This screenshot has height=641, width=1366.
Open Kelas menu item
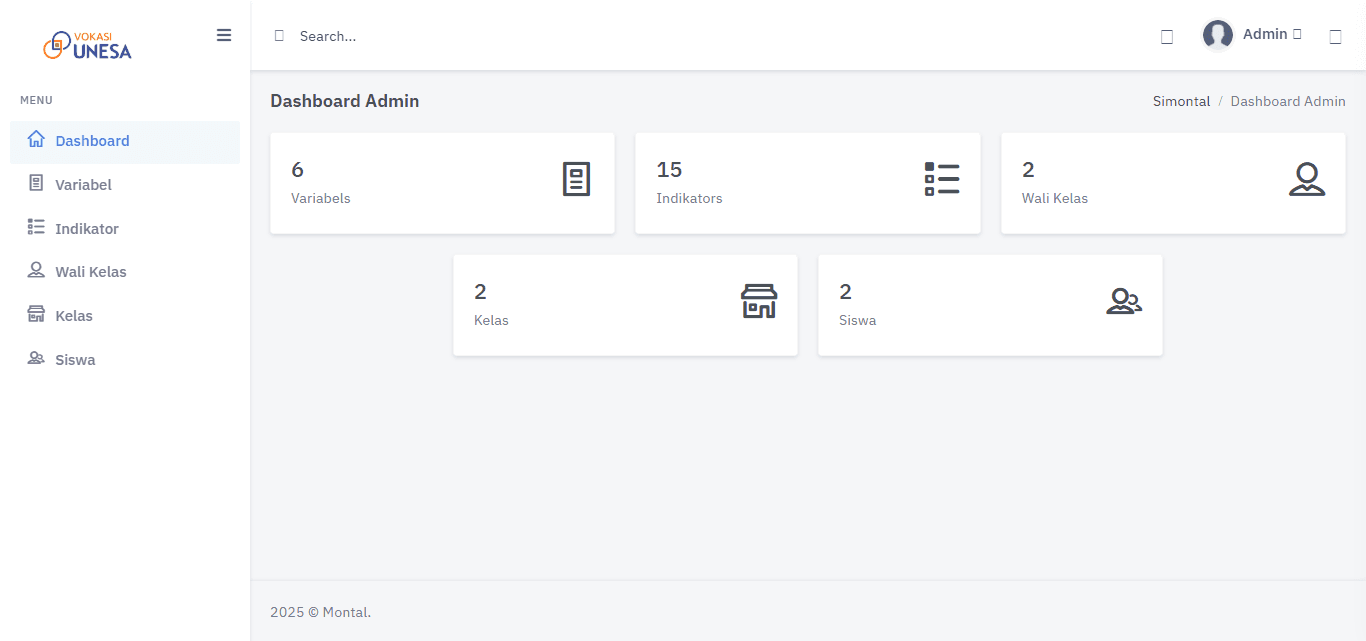click(x=125, y=316)
